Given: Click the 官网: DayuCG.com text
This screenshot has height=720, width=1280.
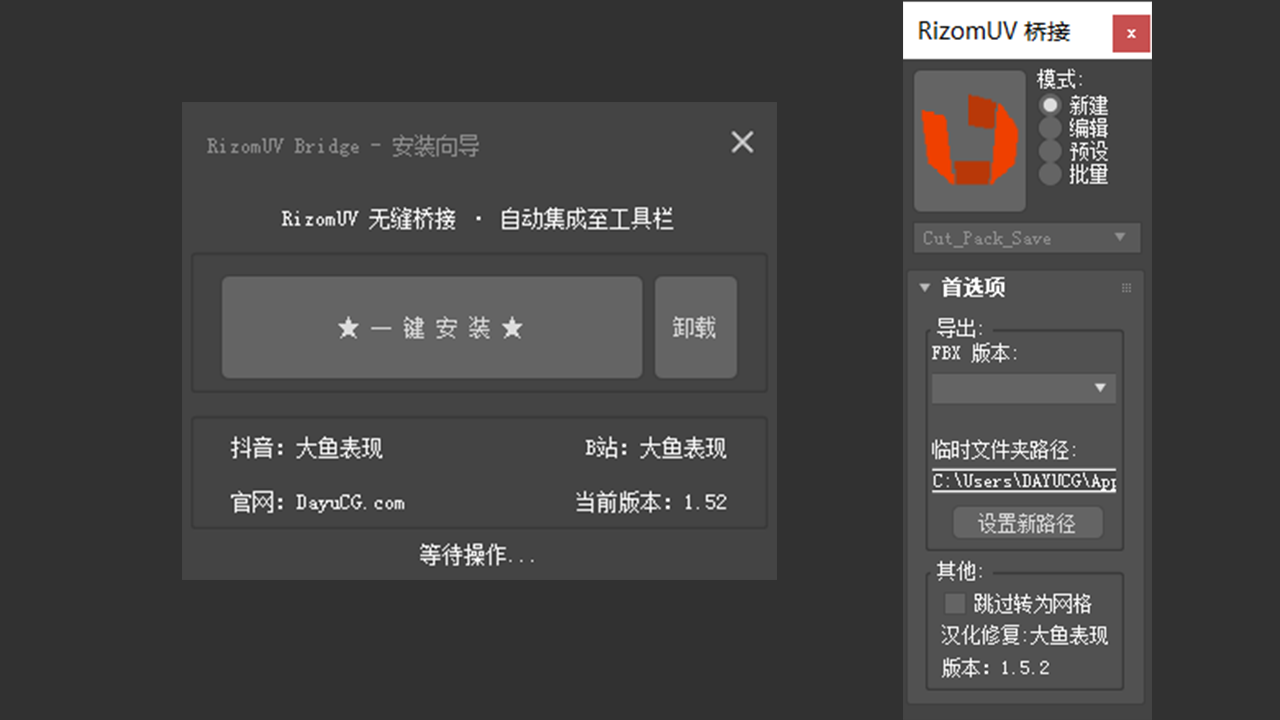Looking at the screenshot, I should coord(317,502).
